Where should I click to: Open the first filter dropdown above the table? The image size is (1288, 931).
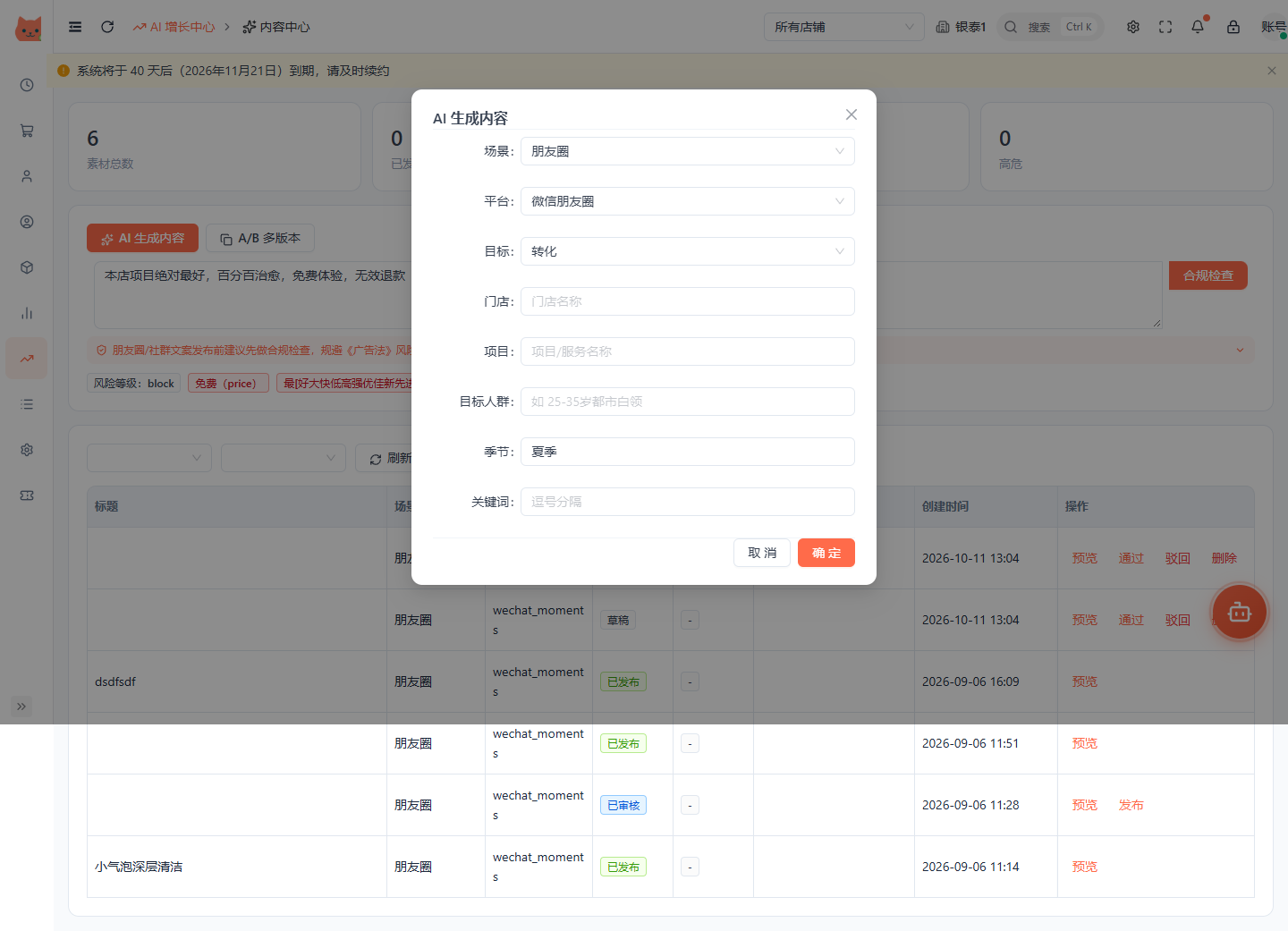149,458
